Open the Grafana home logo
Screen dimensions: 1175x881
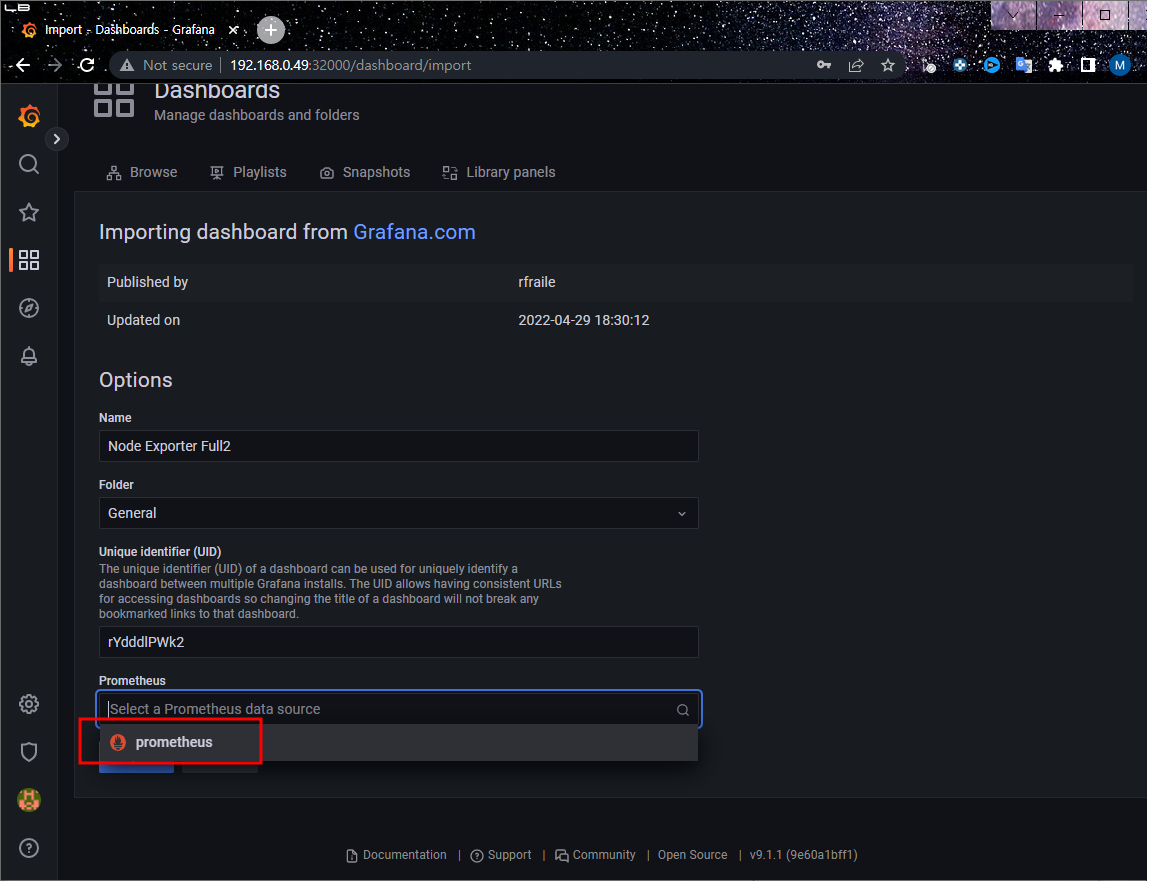(29, 116)
